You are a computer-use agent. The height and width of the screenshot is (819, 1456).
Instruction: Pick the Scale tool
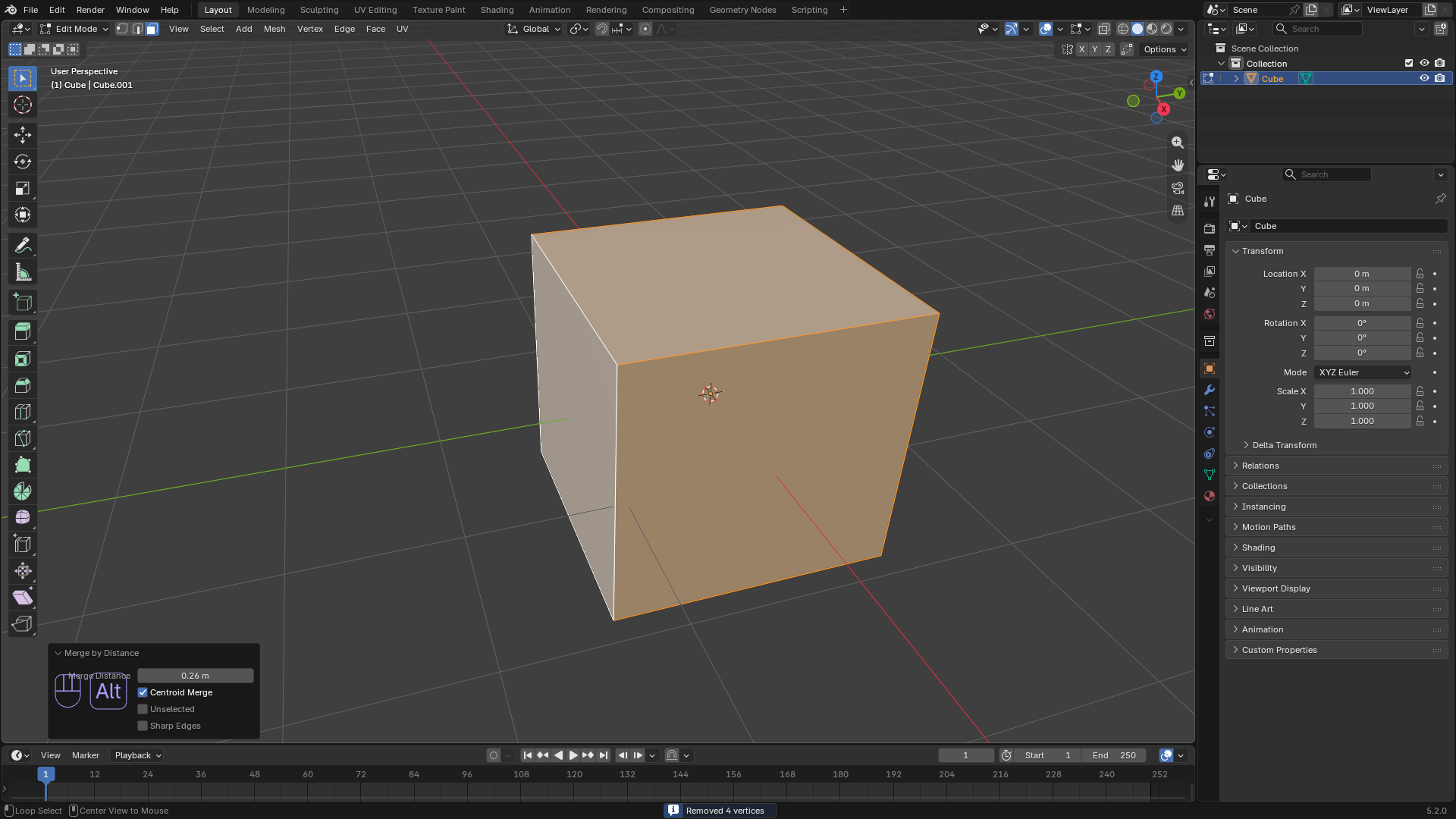pyautogui.click(x=23, y=188)
